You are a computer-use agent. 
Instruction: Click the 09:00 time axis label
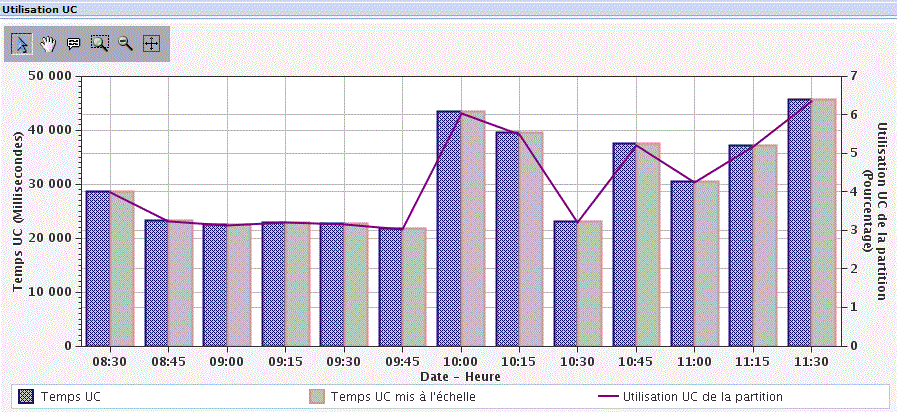point(227,363)
